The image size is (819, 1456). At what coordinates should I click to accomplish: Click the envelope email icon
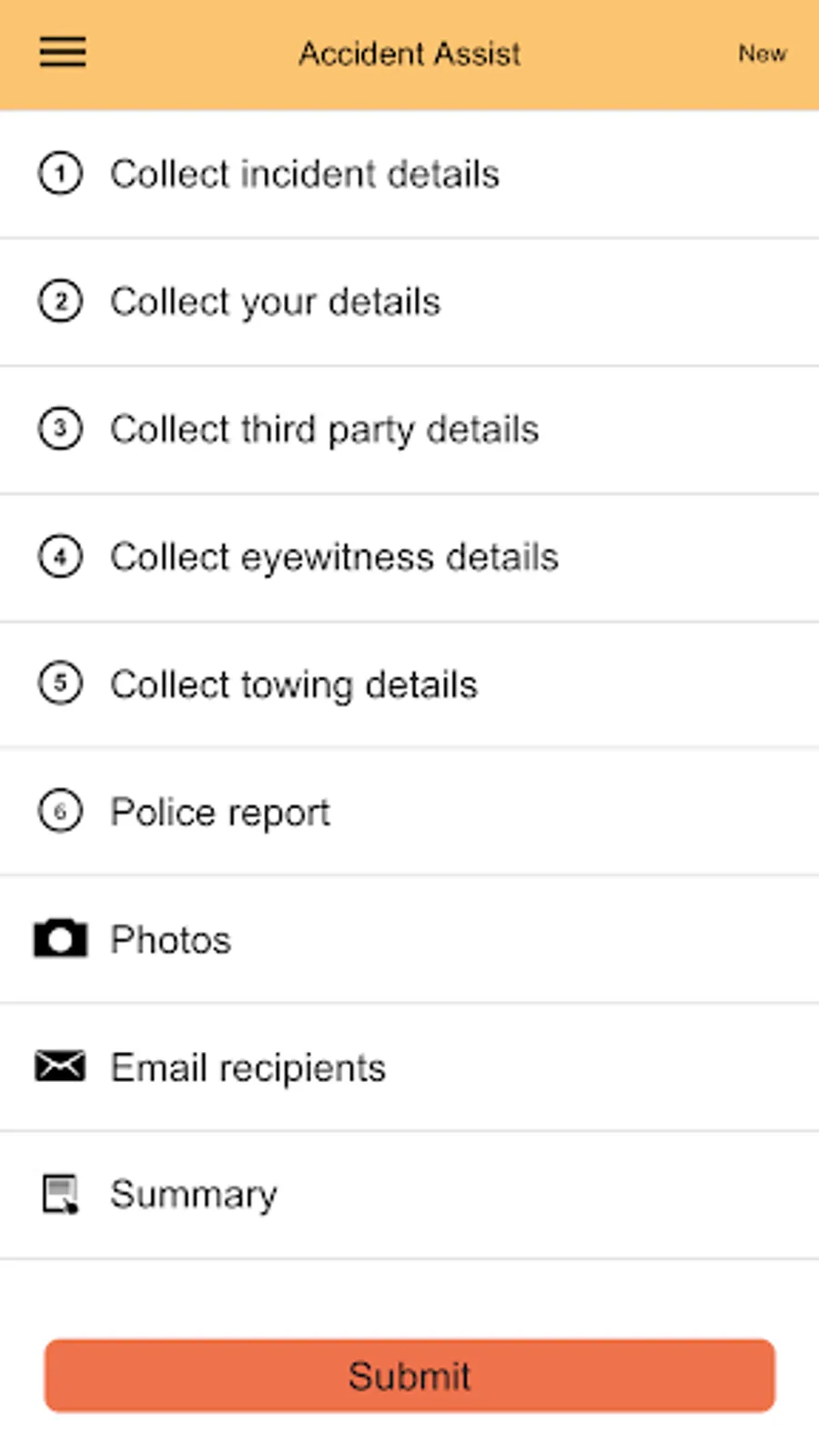click(x=60, y=1067)
